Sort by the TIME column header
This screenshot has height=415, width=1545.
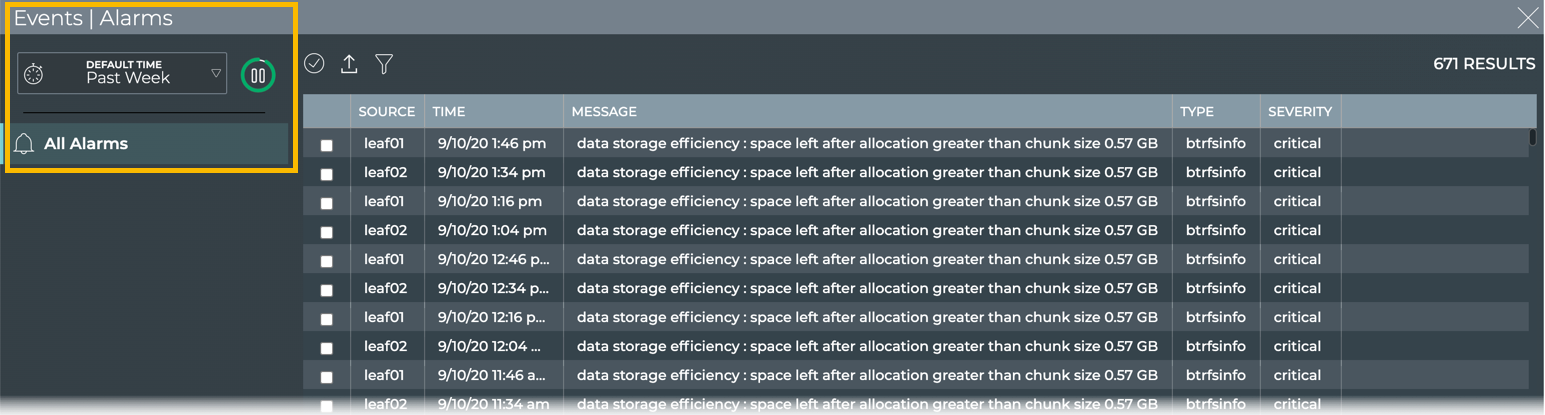coord(449,112)
